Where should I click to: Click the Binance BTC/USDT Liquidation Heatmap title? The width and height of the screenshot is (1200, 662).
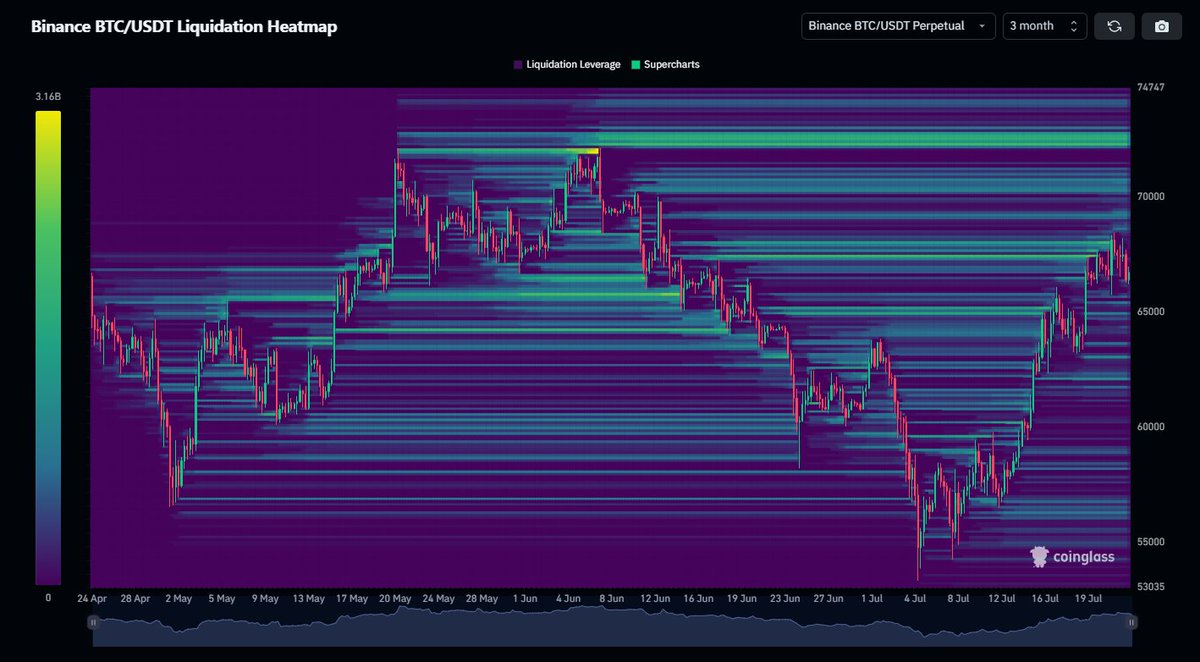point(185,26)
